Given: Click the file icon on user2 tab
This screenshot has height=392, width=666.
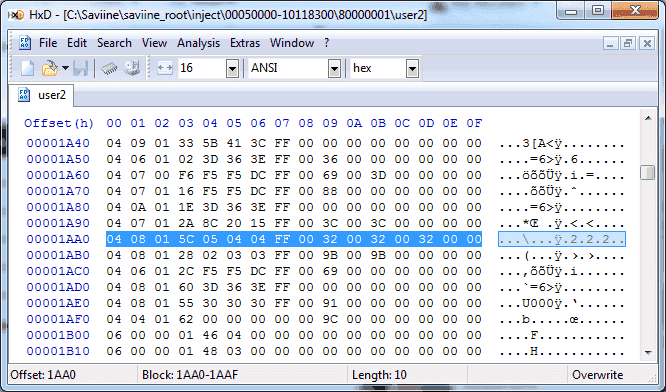Looking at the screenshot, I should 24,95.
